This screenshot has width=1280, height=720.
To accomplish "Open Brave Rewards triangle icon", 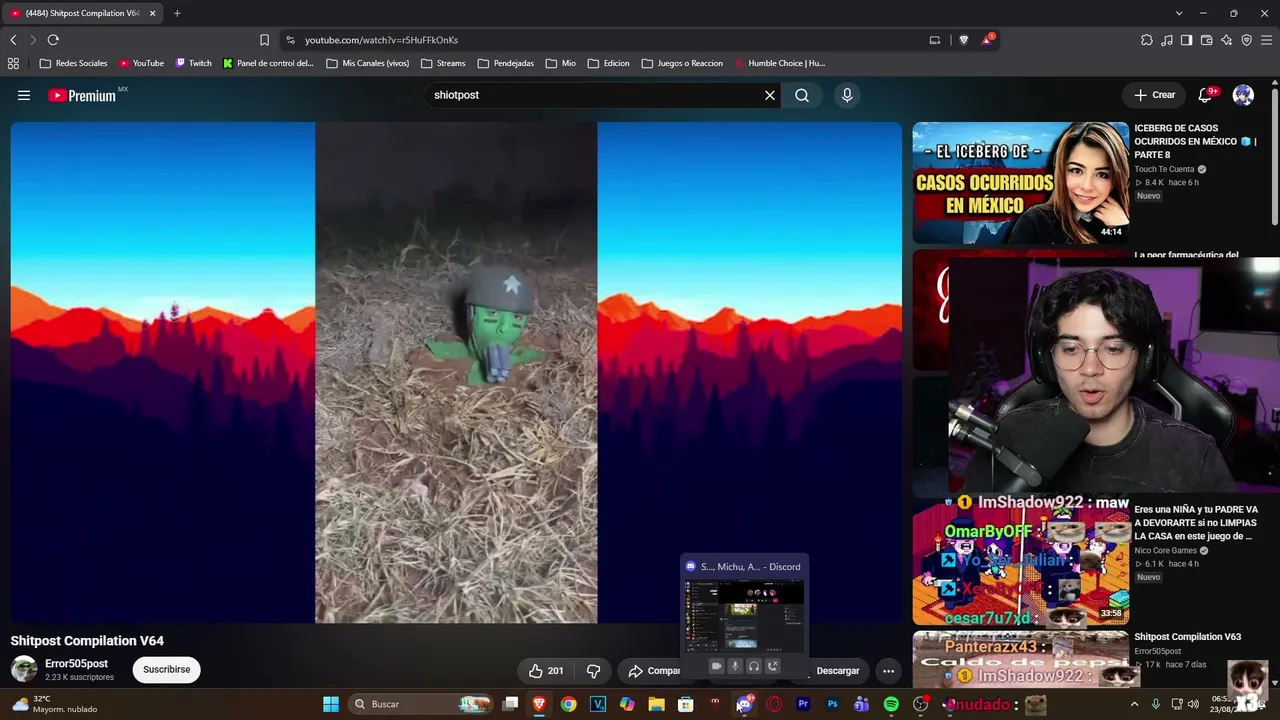I will 988,40.
